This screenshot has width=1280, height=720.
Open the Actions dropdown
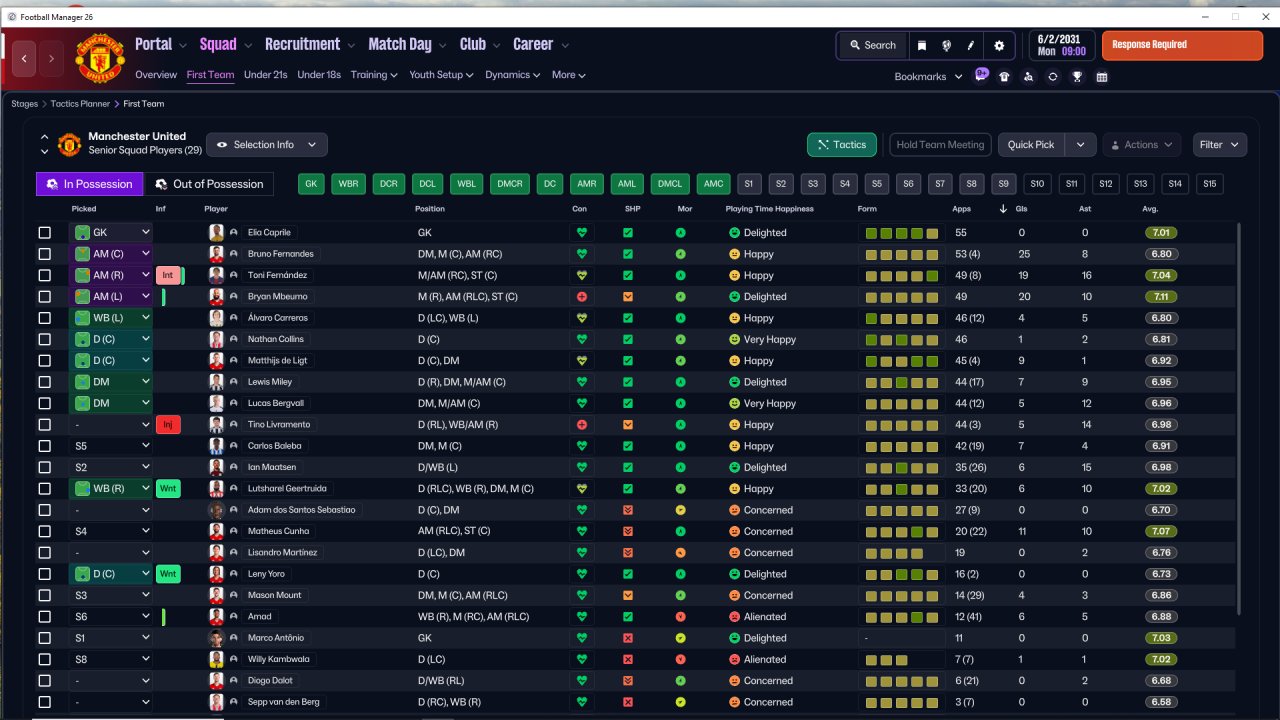[1142, 145]
